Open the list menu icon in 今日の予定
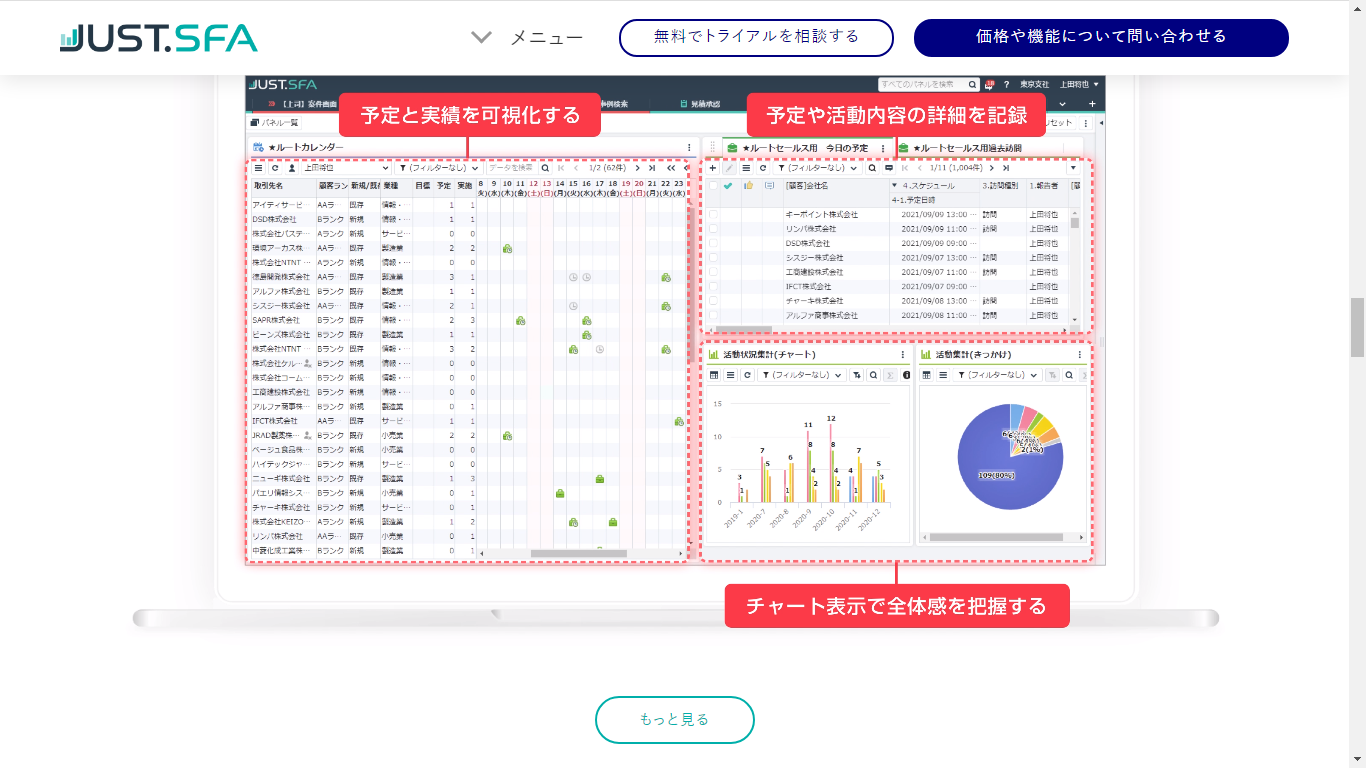This screenshot has width=1366, height=768. 746,168
